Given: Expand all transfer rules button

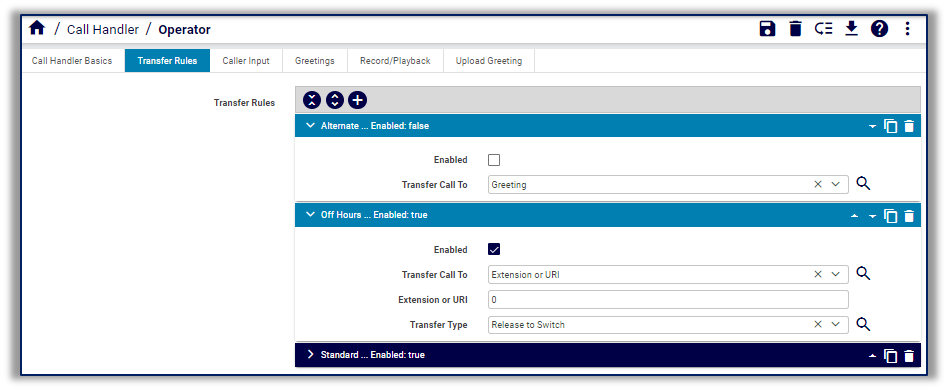Looking at the screenshot, I should 334,100.
